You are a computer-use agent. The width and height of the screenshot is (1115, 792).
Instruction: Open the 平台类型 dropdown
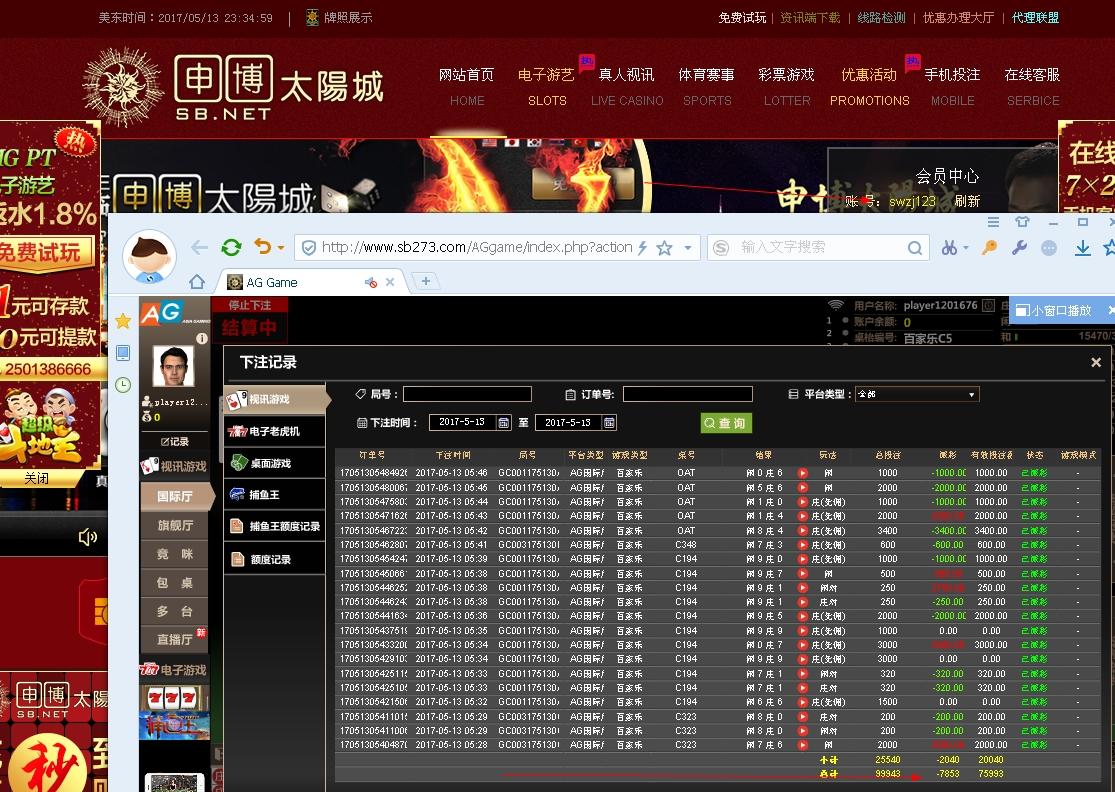click(x=917, y=394)
